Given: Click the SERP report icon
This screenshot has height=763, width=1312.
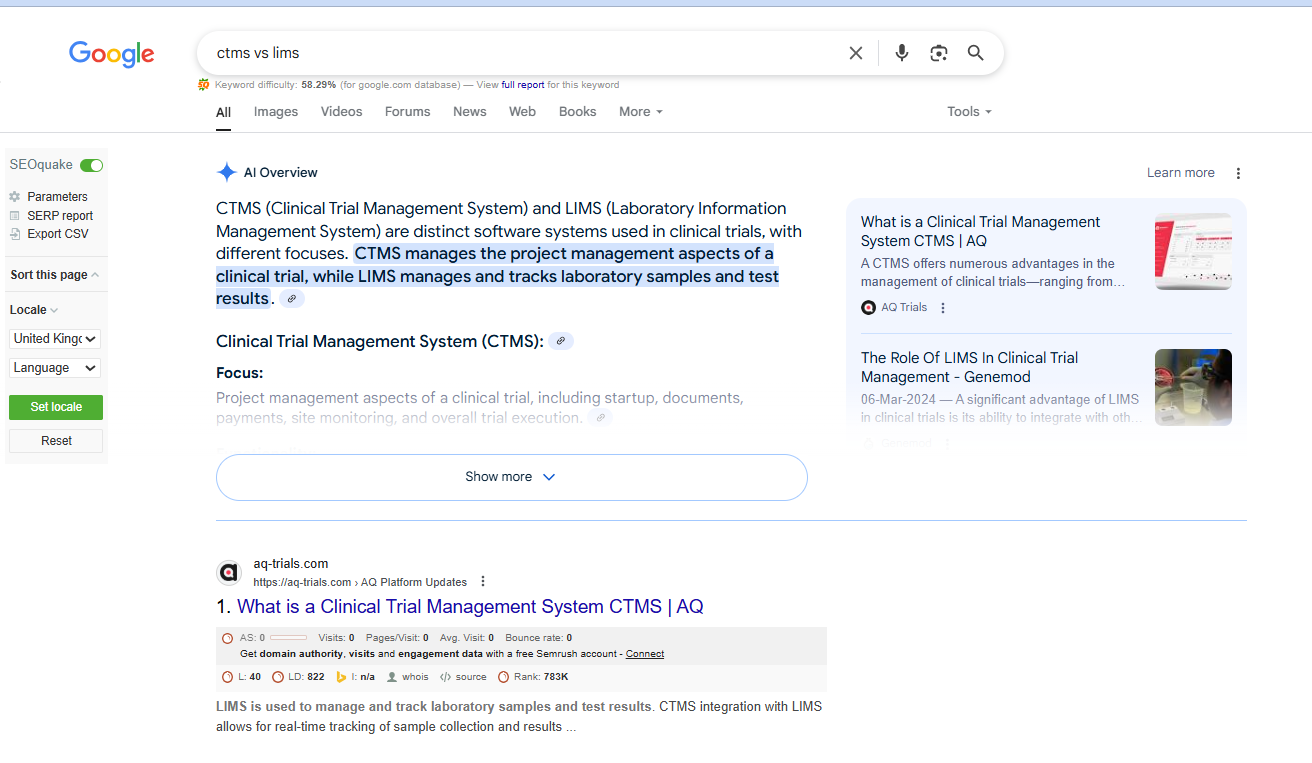Looking at the screenshot, I should click(x=15, y=216).
